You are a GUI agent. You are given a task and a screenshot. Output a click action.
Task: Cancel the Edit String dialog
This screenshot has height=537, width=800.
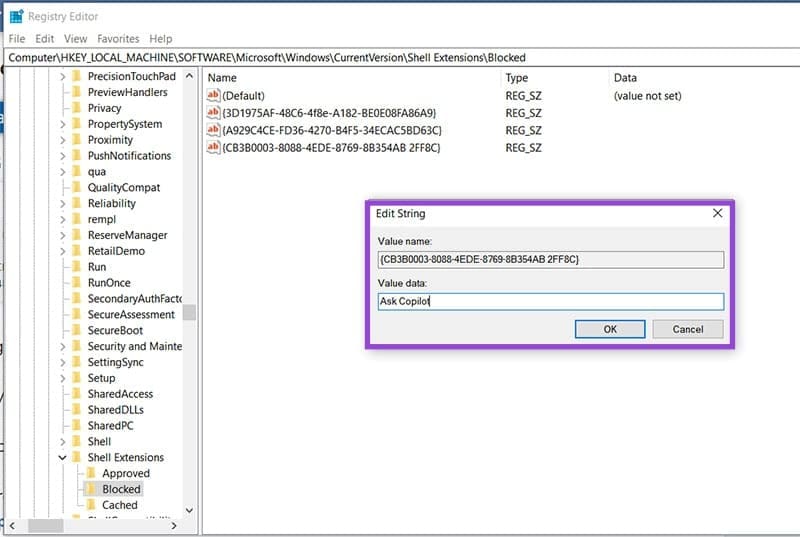[x=688, y=329]
